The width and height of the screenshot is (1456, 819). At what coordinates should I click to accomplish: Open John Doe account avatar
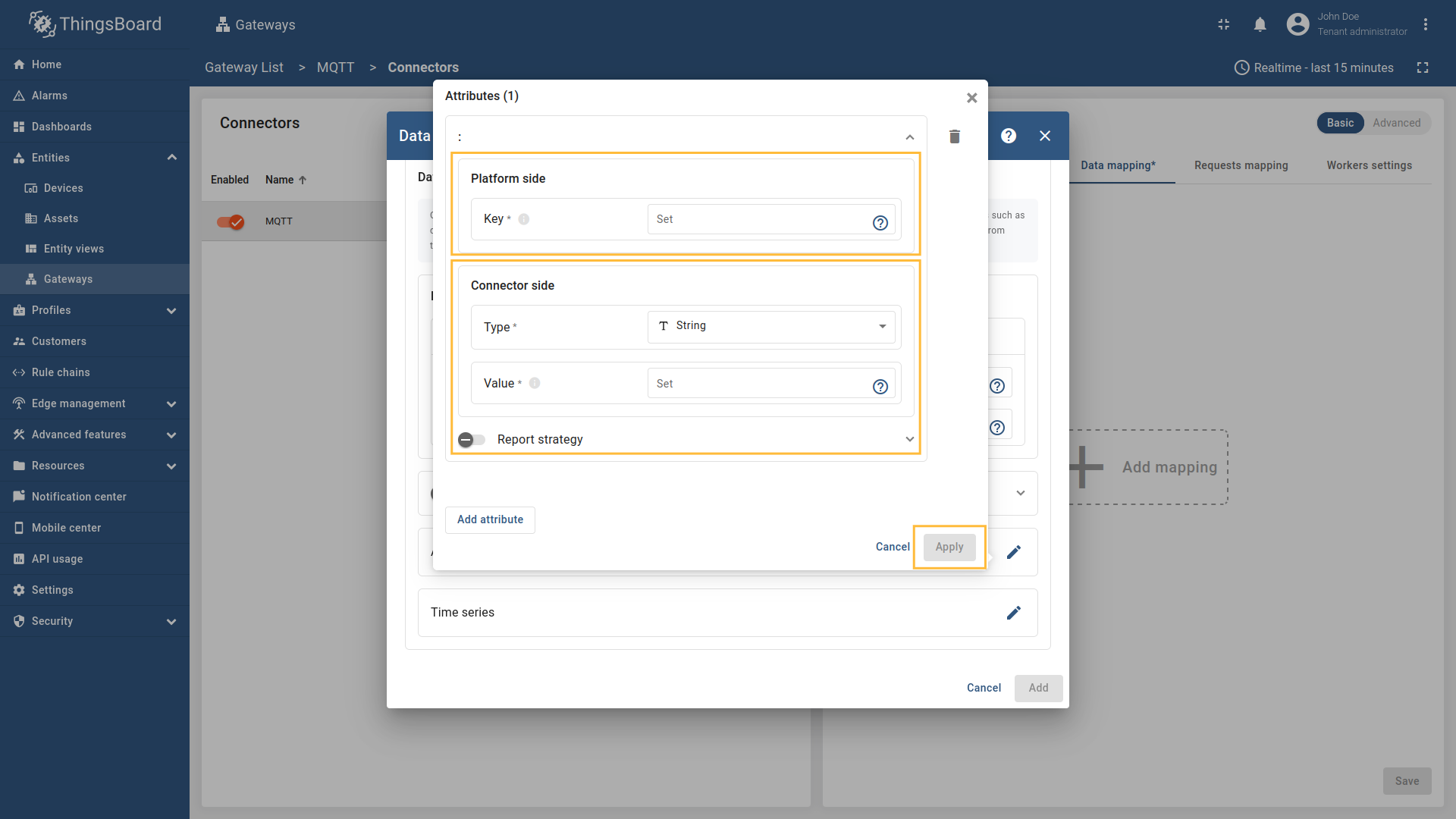1298,24
